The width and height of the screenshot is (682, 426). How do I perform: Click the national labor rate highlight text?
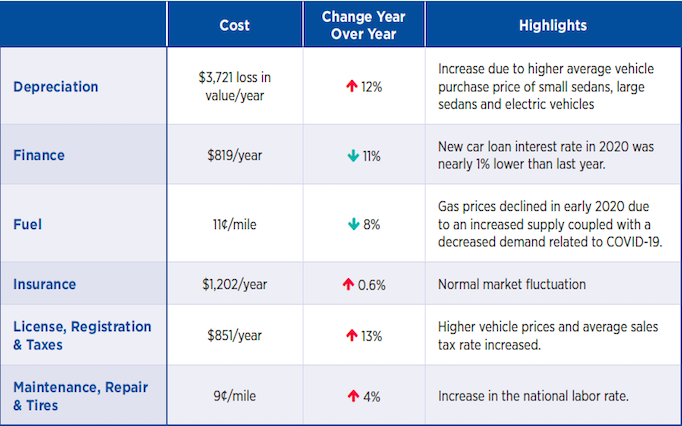[533, 397]
